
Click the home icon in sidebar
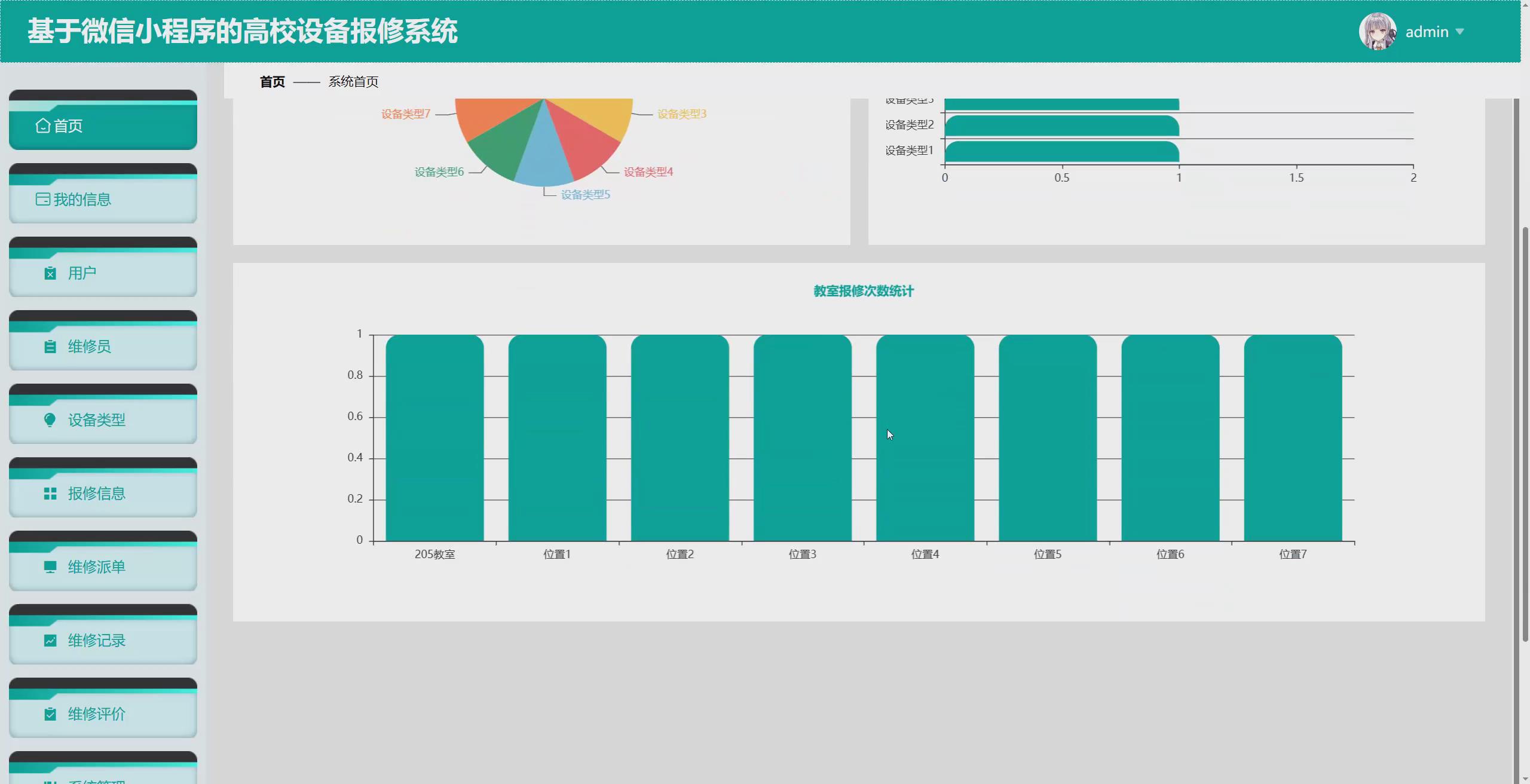click(42, 126)
